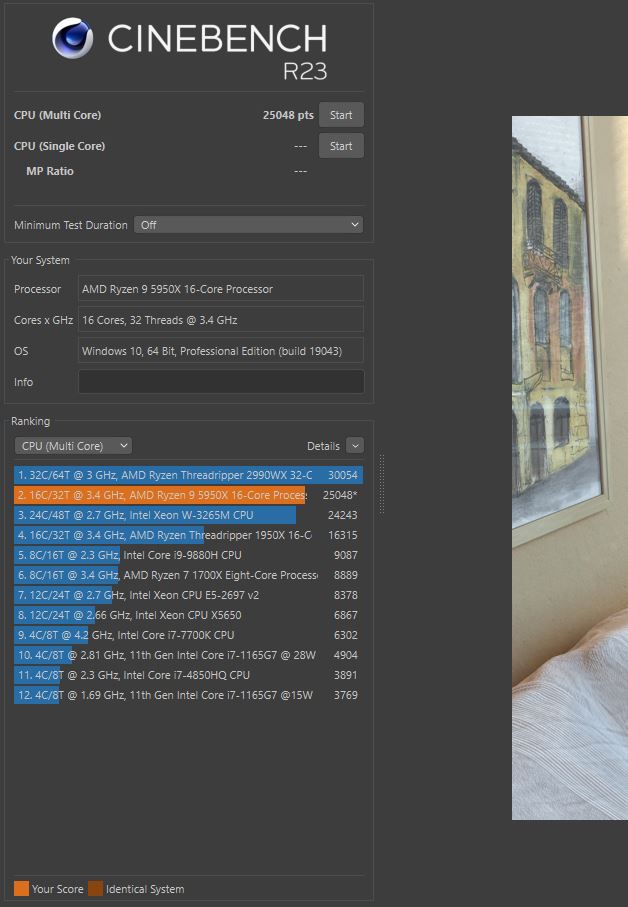The image size is (628, 907).
Task: Click the Cores x GHz field
Action: (x=221, y=319)
